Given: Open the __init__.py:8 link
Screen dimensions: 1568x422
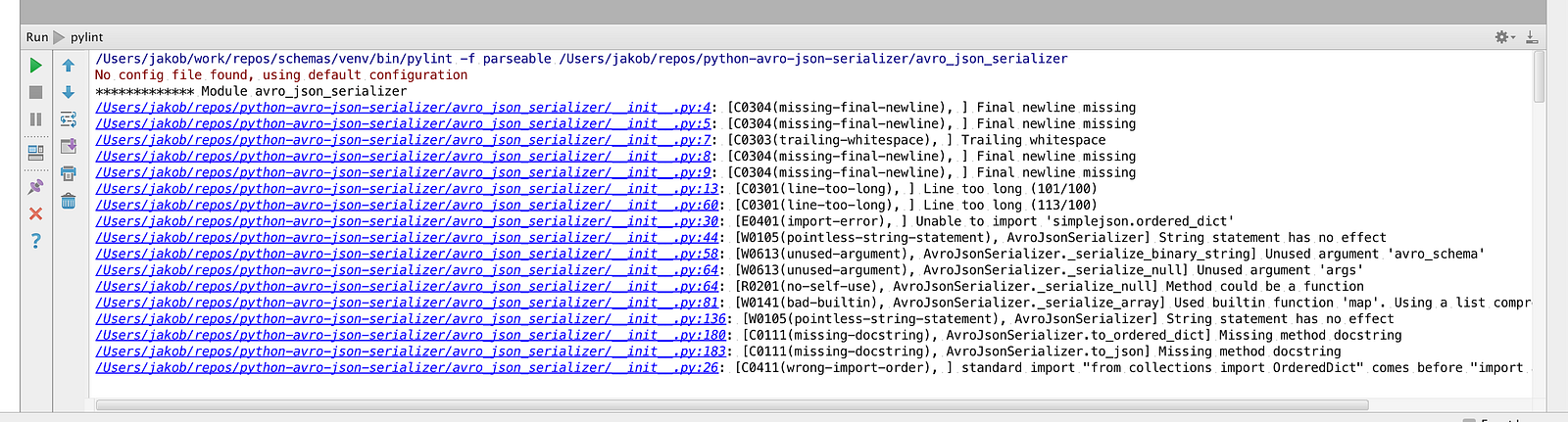Looking at the screenshot, I should coord(404,156).
